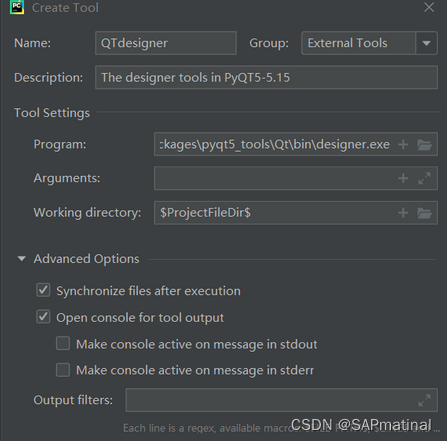Select the External Tools group combo box
Viewport: 447px width, 441px height.
click(x=369, y=43)
